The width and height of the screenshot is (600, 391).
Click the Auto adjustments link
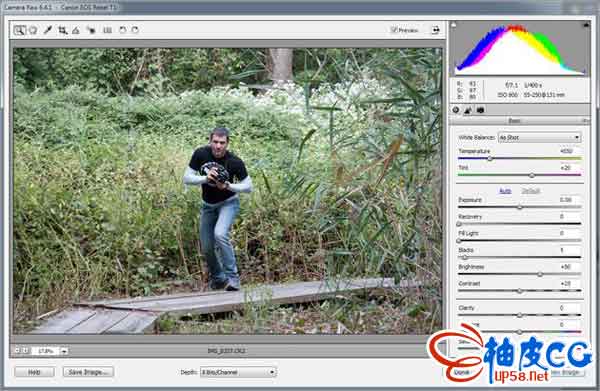coord(505,191)
